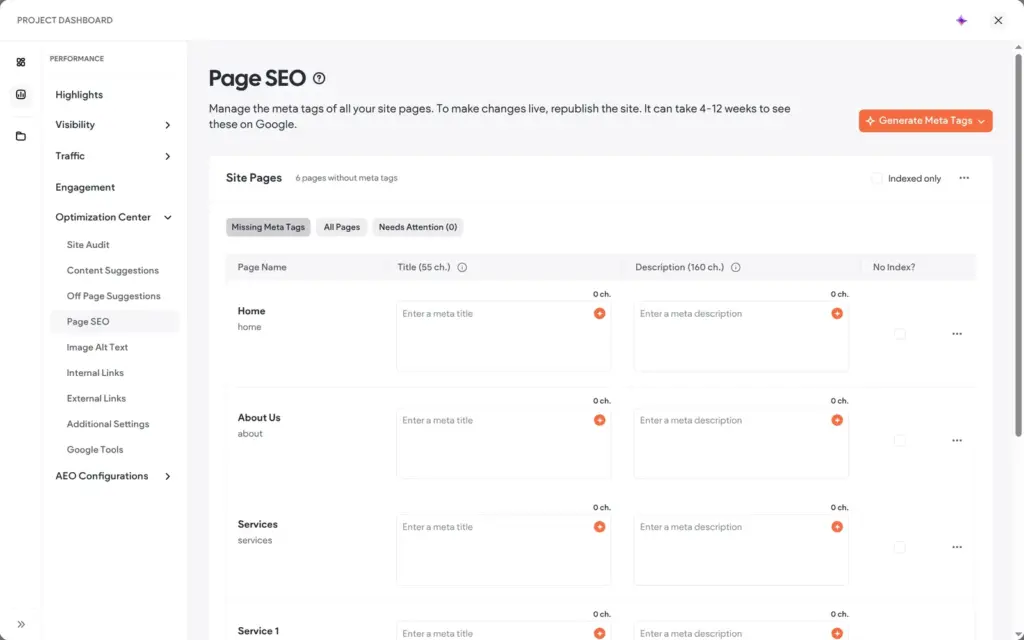This screenshot has width=1024, height=640.
Task: Click the Home meta title field
Action: click(x=504, y=336)
